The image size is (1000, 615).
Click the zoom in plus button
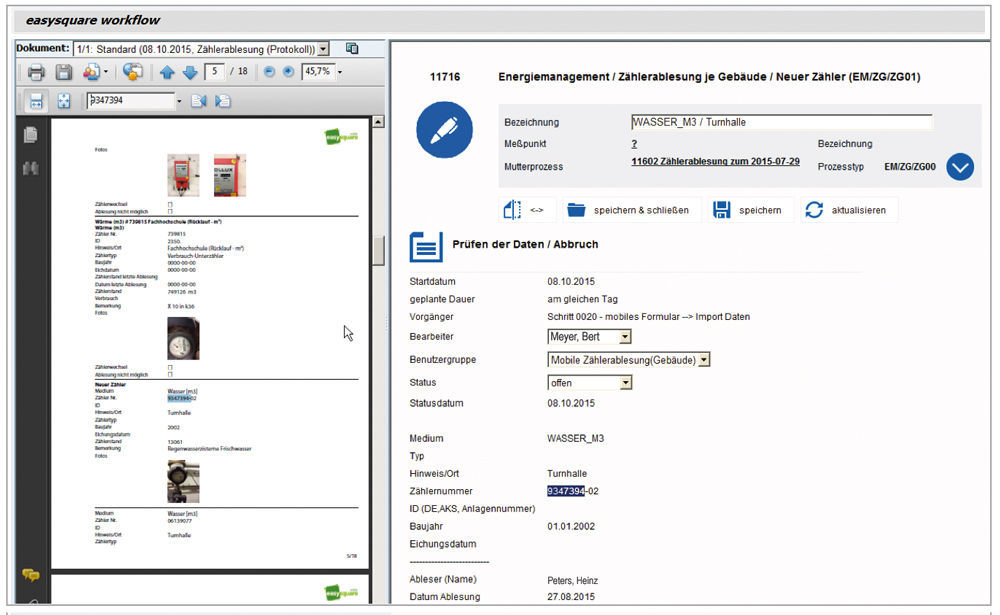pyautogui.click(x=289, y=72)
